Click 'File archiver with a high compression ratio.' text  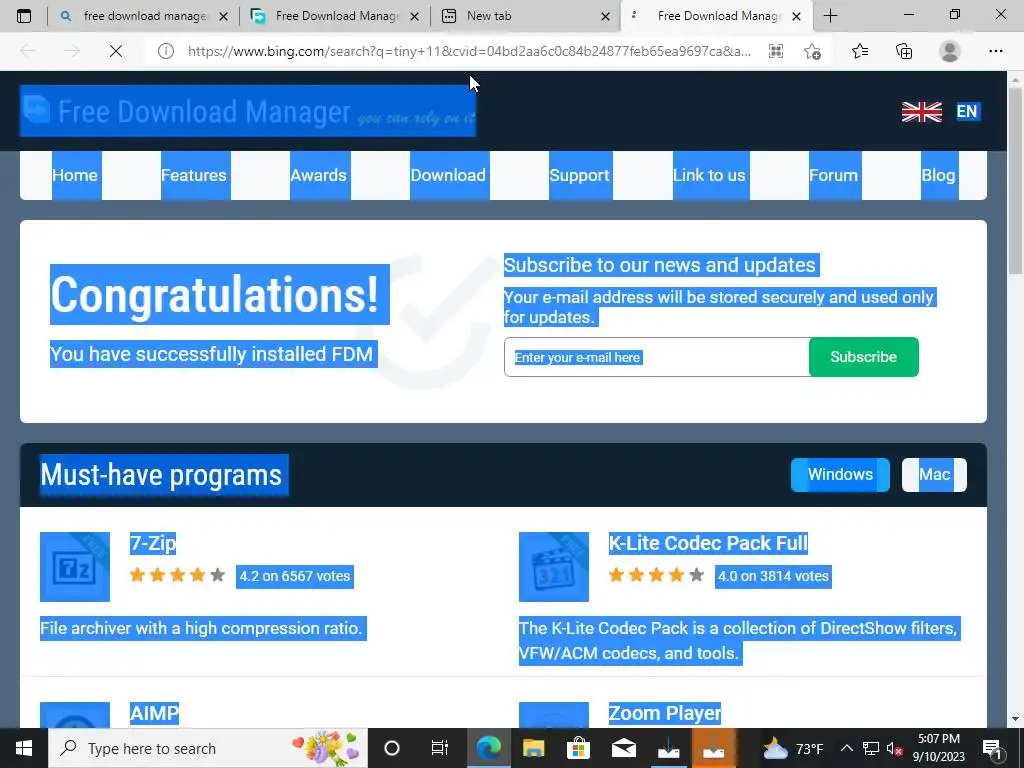[201, 628]
